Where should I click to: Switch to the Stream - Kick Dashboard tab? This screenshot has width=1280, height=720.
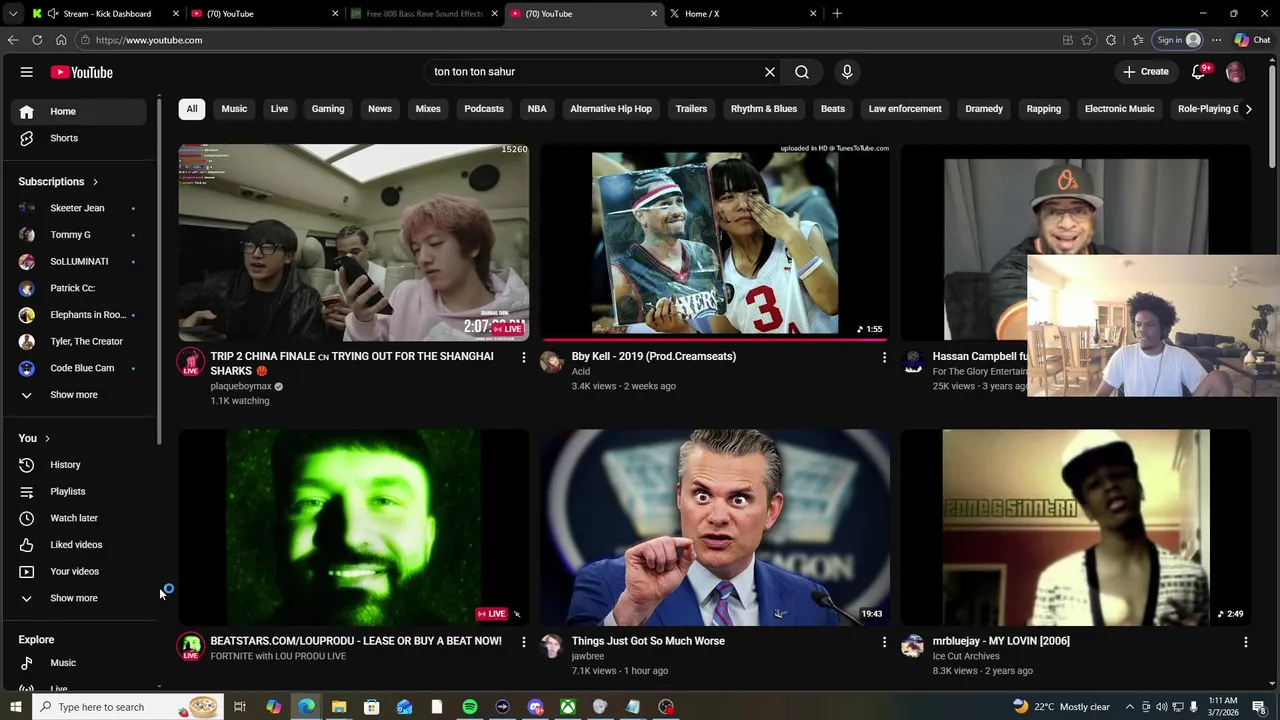(x=107, y=14)
